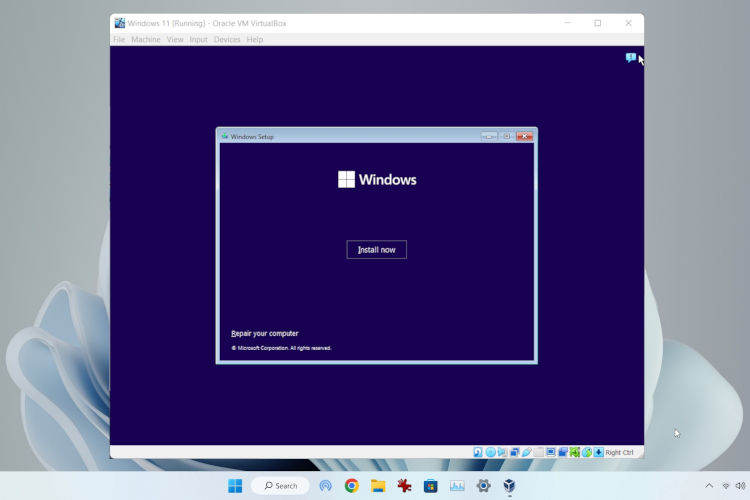Click the optical disk status icon
The width and height of the screenshot is (750, 500).
(x=490, y=452)
